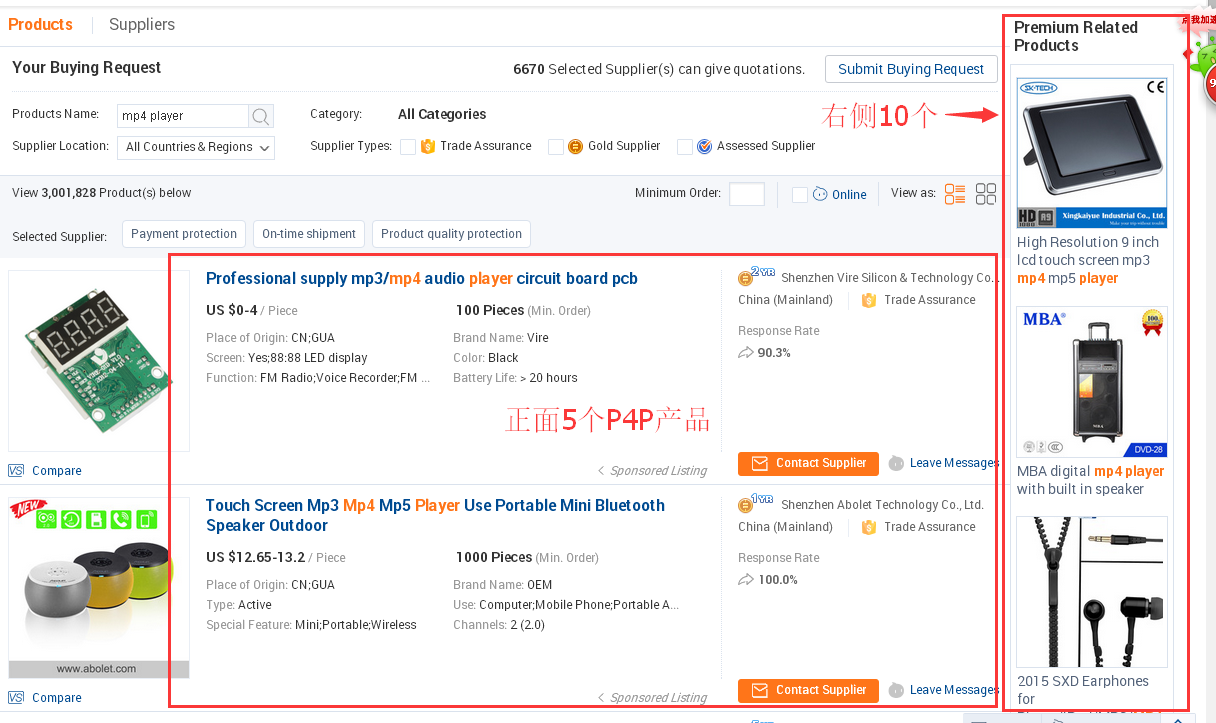Click the Assessed Supplier badge icon

coord(704,146)
